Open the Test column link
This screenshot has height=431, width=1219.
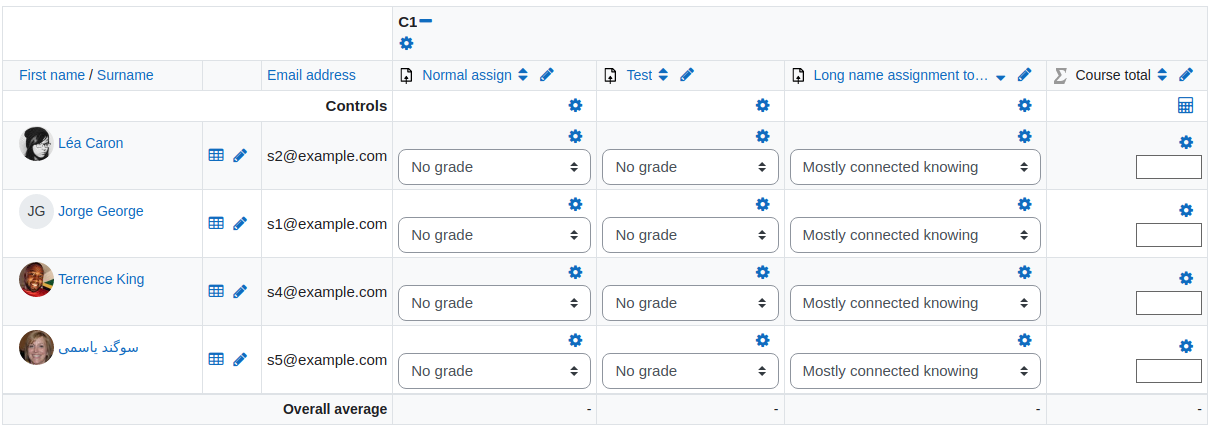[639, 75]
